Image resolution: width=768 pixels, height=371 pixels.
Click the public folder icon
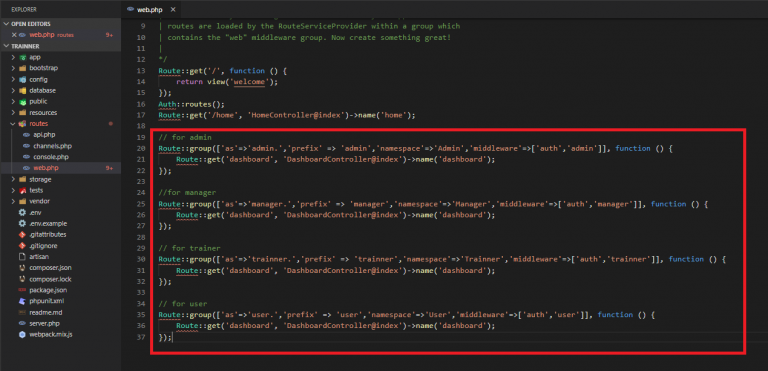tap(22, 101)
